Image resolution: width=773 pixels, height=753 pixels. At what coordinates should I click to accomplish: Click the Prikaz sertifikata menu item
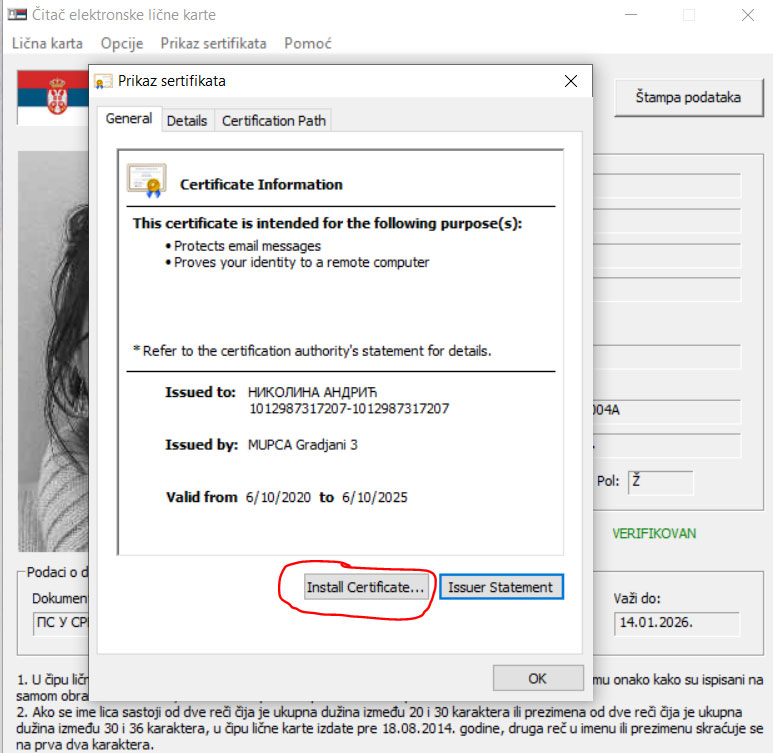pyautogui.click(x=213, y=43)
